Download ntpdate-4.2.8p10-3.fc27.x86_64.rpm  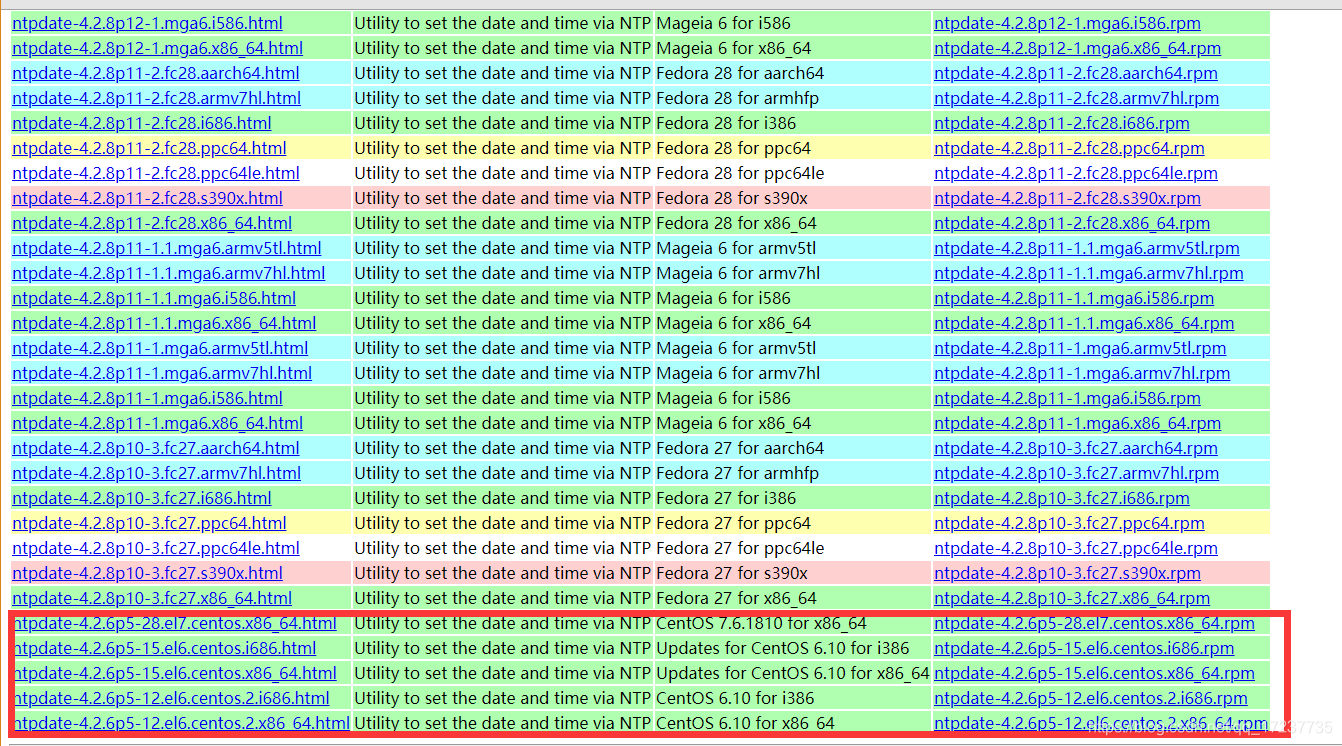(1072, 598)
